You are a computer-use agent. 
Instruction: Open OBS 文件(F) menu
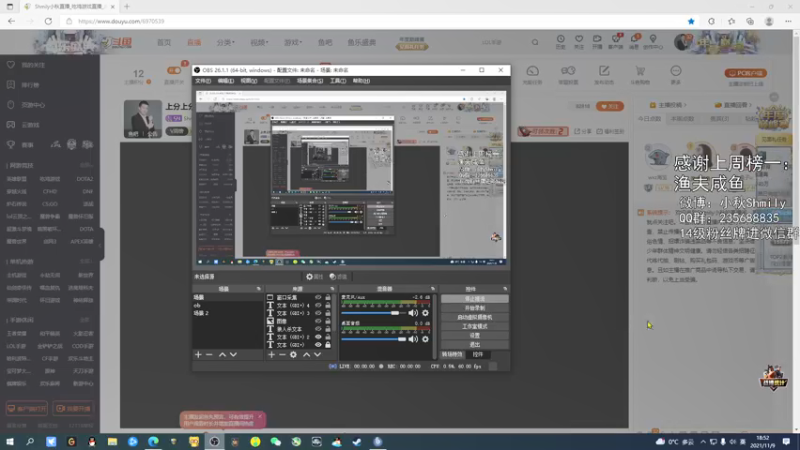(203, 81)
